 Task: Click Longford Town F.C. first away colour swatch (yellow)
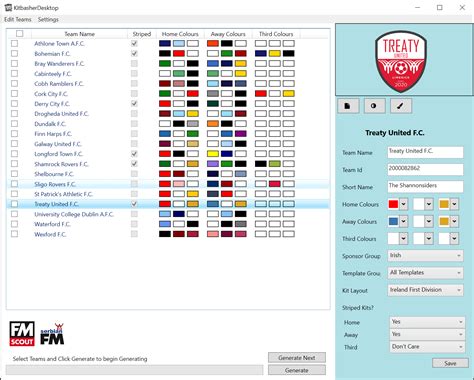(x=213, y=154)
